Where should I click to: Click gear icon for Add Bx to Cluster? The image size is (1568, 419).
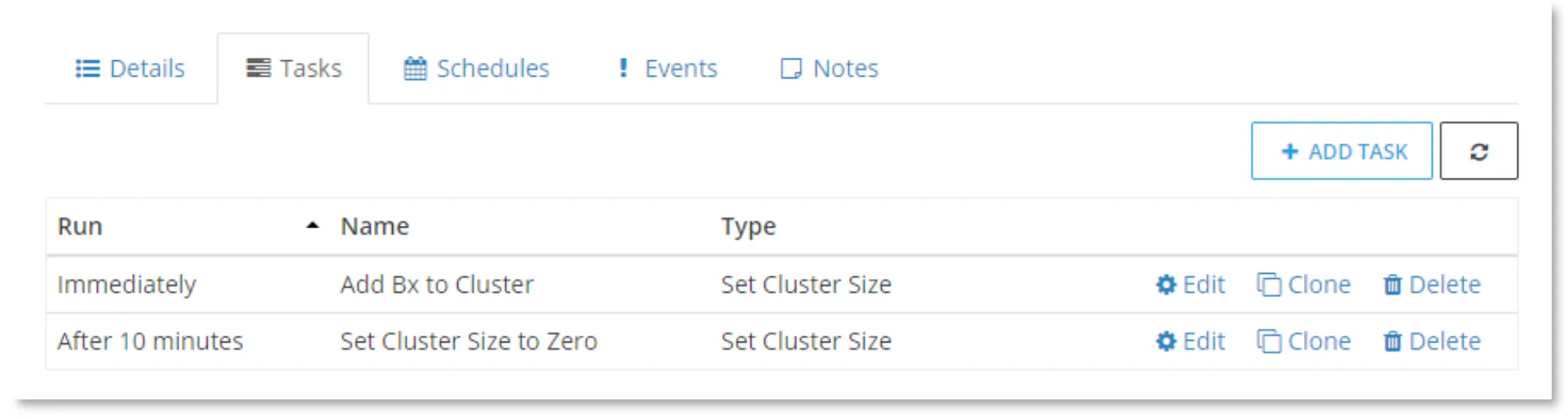point(1166,284)
